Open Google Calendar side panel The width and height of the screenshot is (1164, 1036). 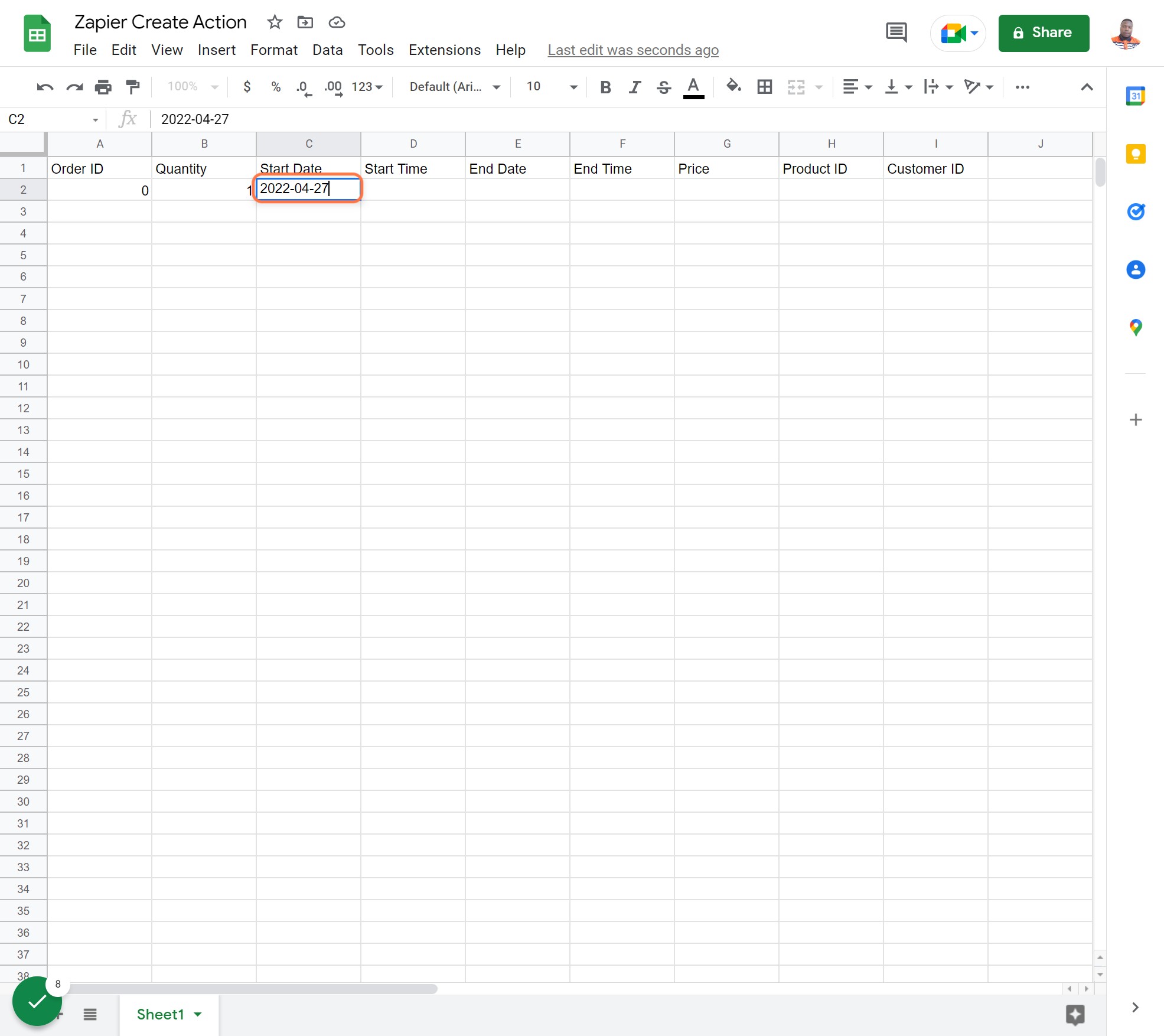pos(1136,96)
